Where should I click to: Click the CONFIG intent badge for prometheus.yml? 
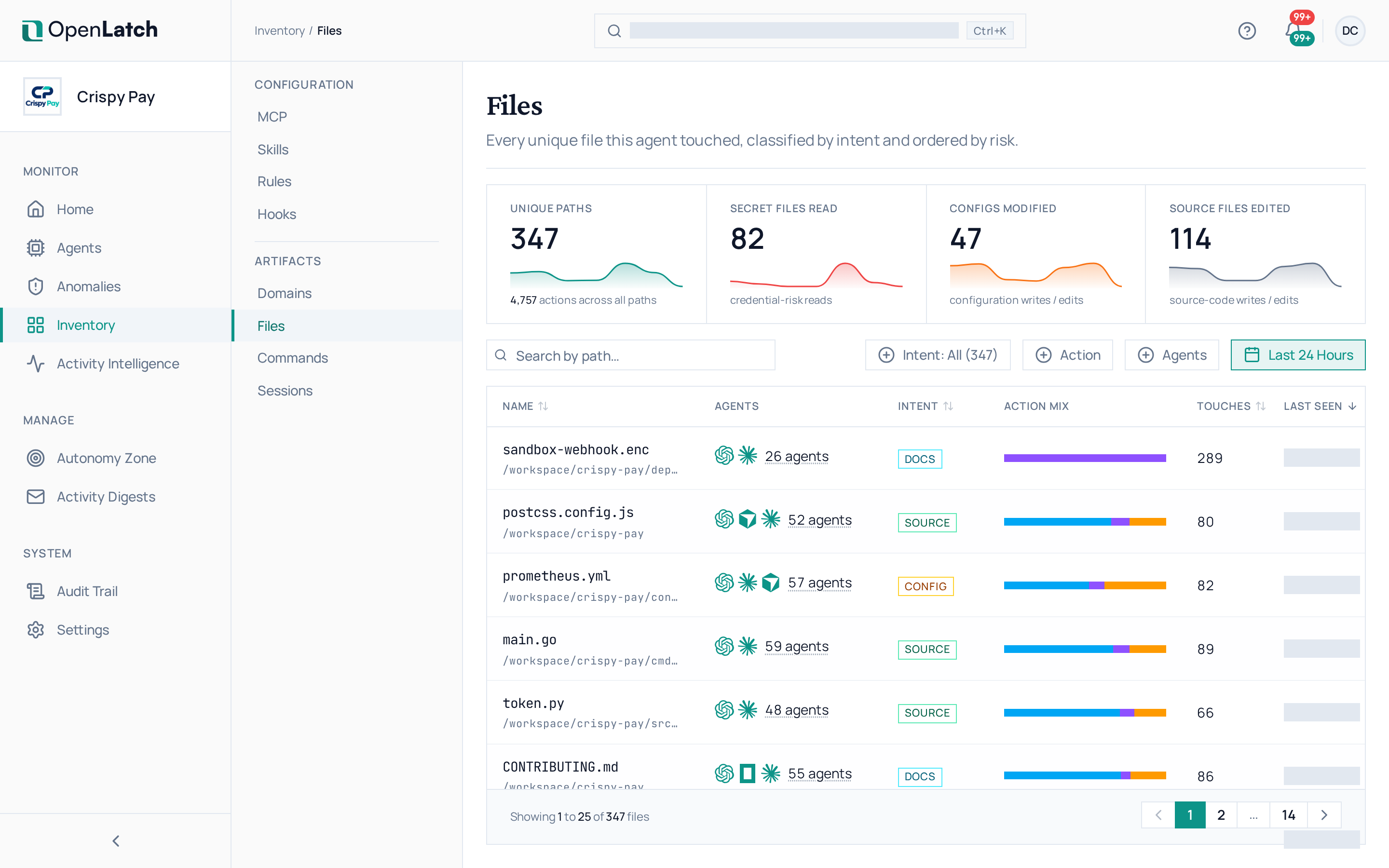point(925,586)
